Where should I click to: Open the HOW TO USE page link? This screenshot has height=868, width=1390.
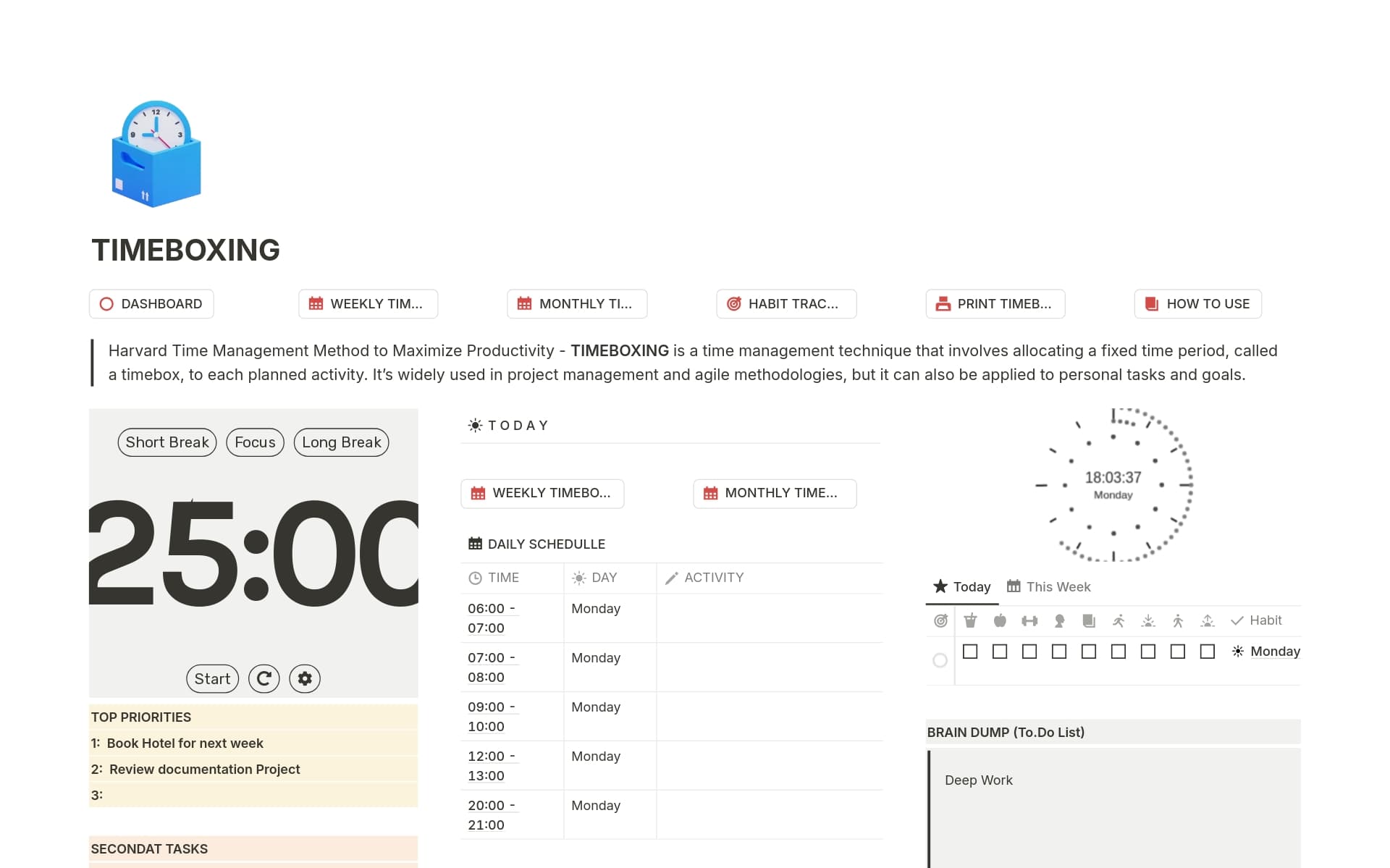(1198, 304)
